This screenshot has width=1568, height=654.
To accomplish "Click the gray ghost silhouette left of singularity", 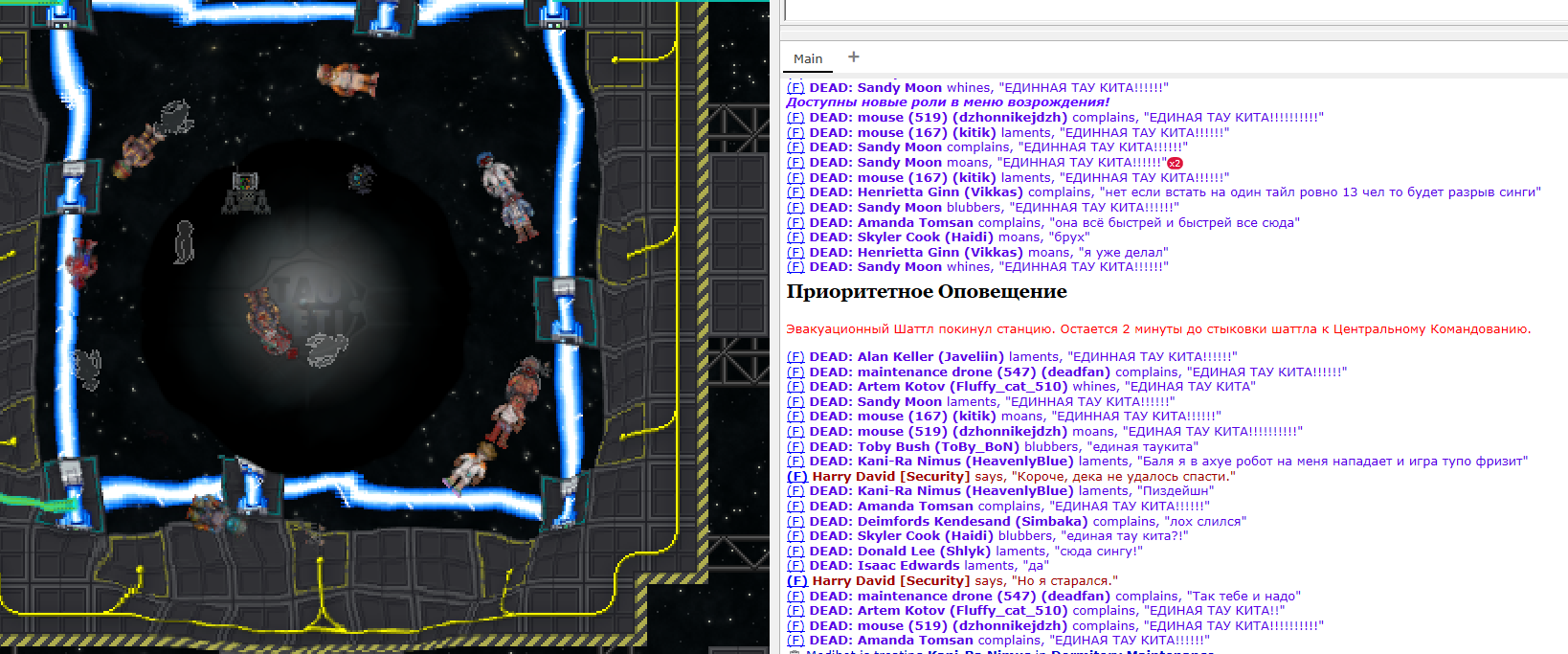I will point(184,241).
